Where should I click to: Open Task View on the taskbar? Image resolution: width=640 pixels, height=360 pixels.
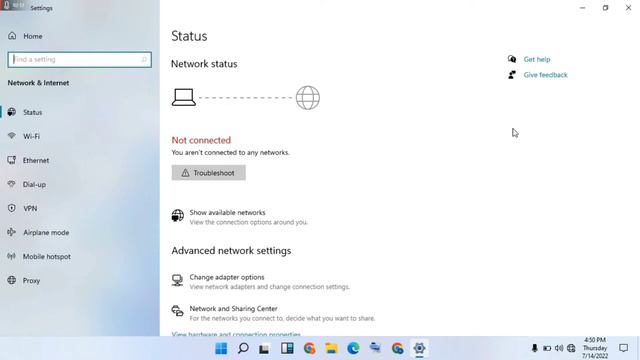(x=264, y=349)
